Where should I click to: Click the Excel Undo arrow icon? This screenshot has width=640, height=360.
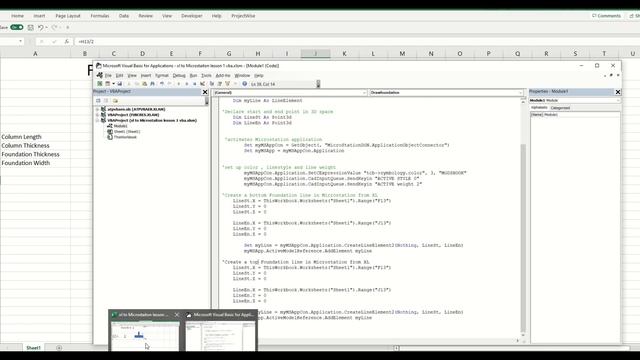pyautogui.click(x=40, y=27)
